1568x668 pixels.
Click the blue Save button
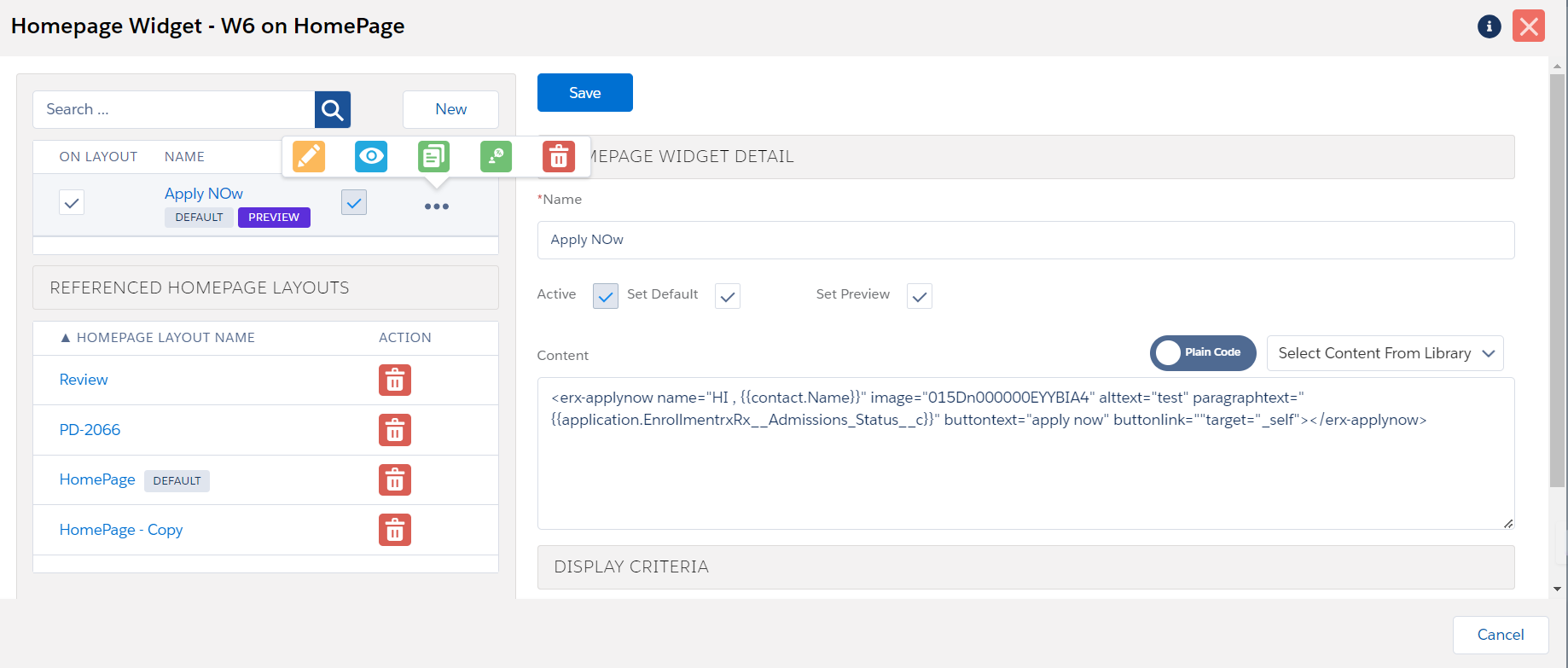(584, 93)
